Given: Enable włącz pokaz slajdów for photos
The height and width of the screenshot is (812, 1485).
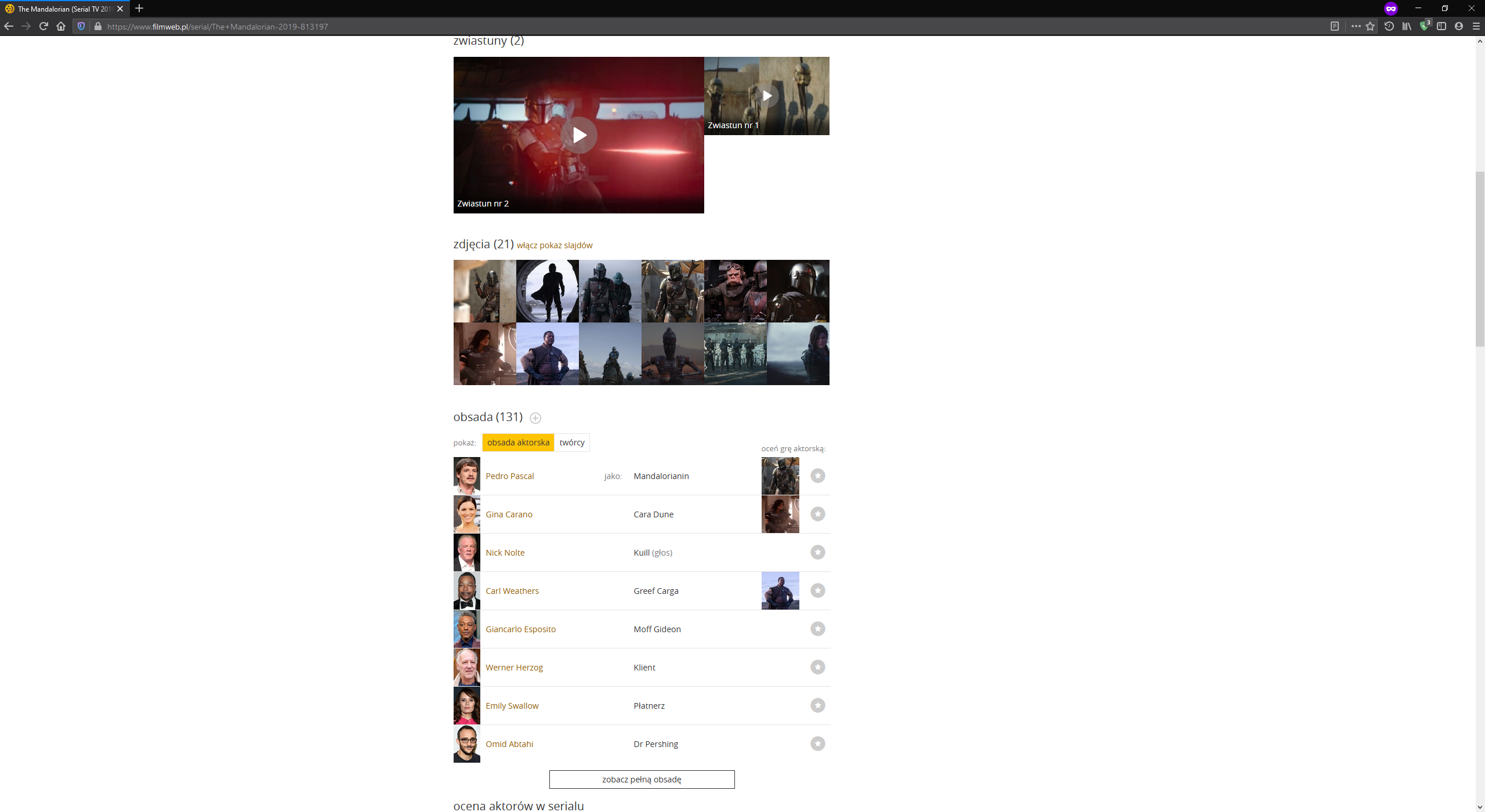Looking at the screenshot, I should coord(554,245).
